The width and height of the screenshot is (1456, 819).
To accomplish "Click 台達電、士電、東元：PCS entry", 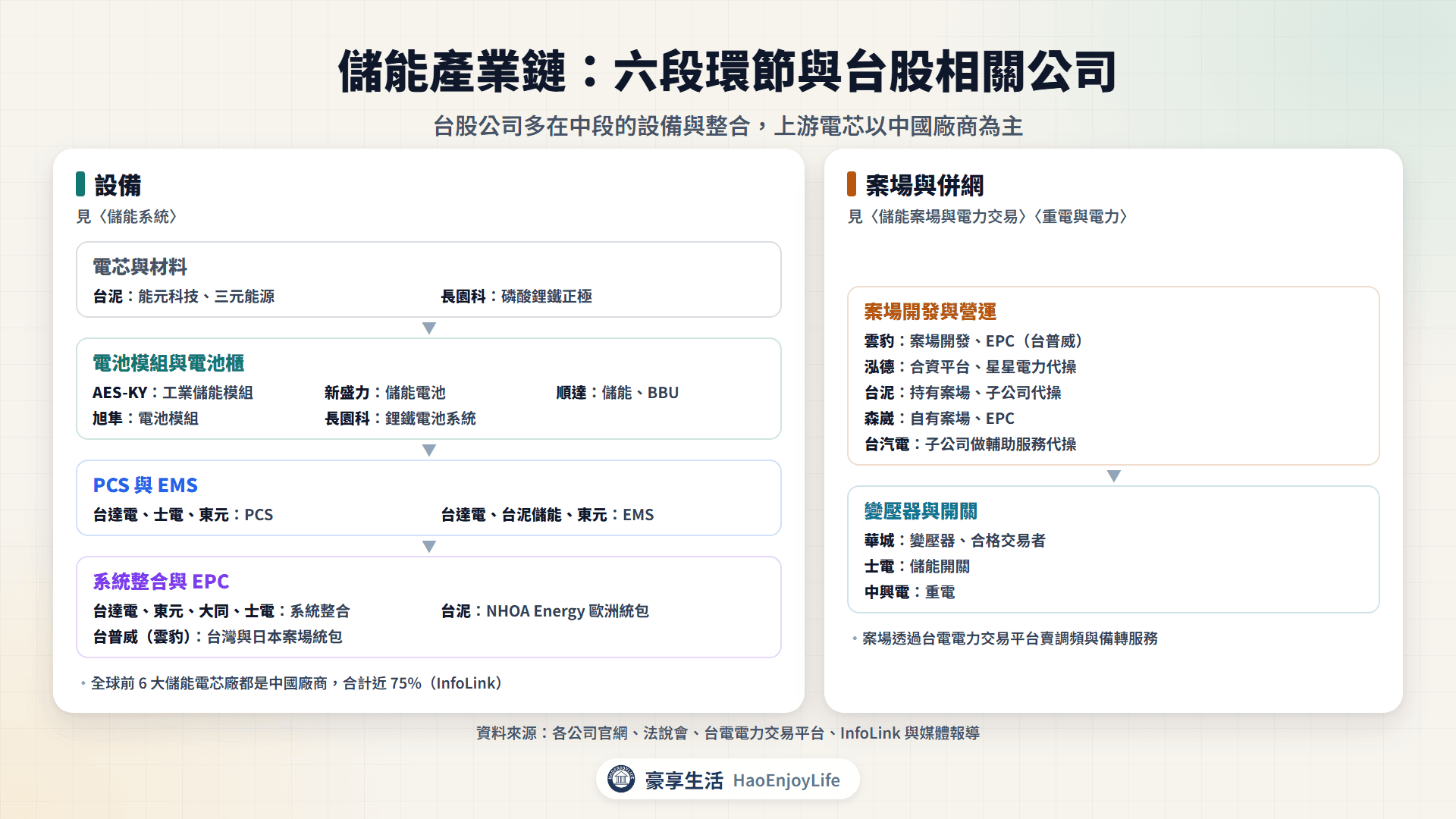I will 183,515.
